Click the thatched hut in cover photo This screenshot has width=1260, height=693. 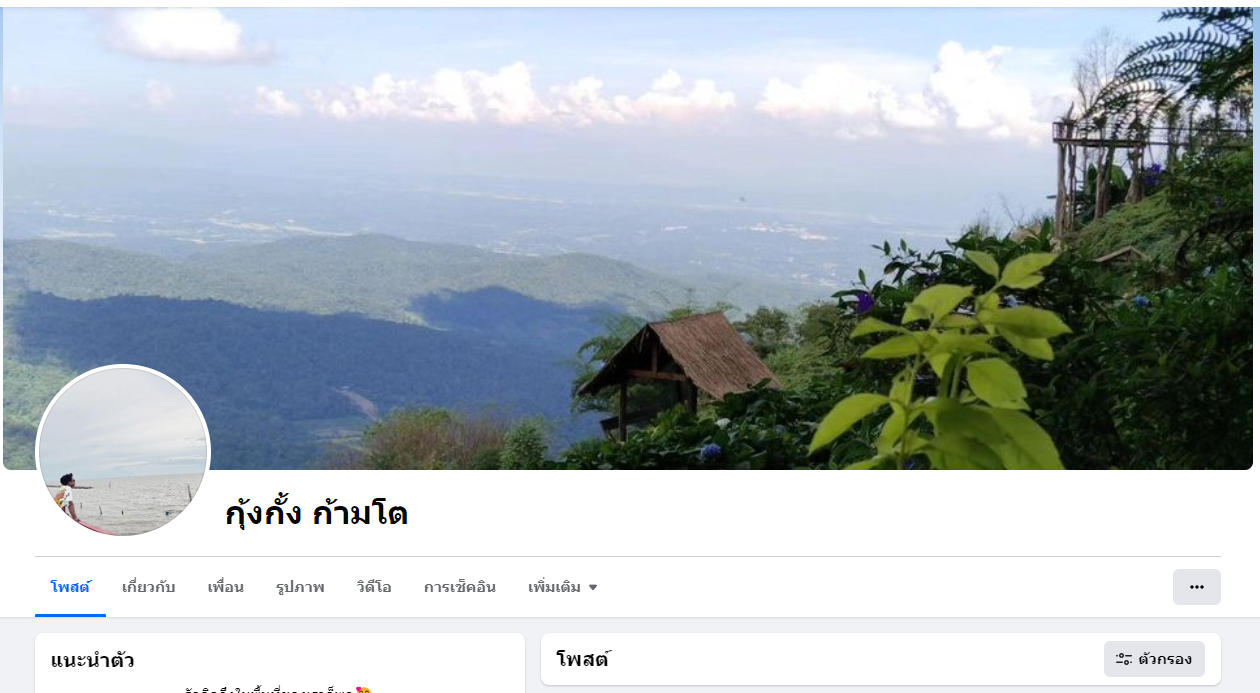679,362
